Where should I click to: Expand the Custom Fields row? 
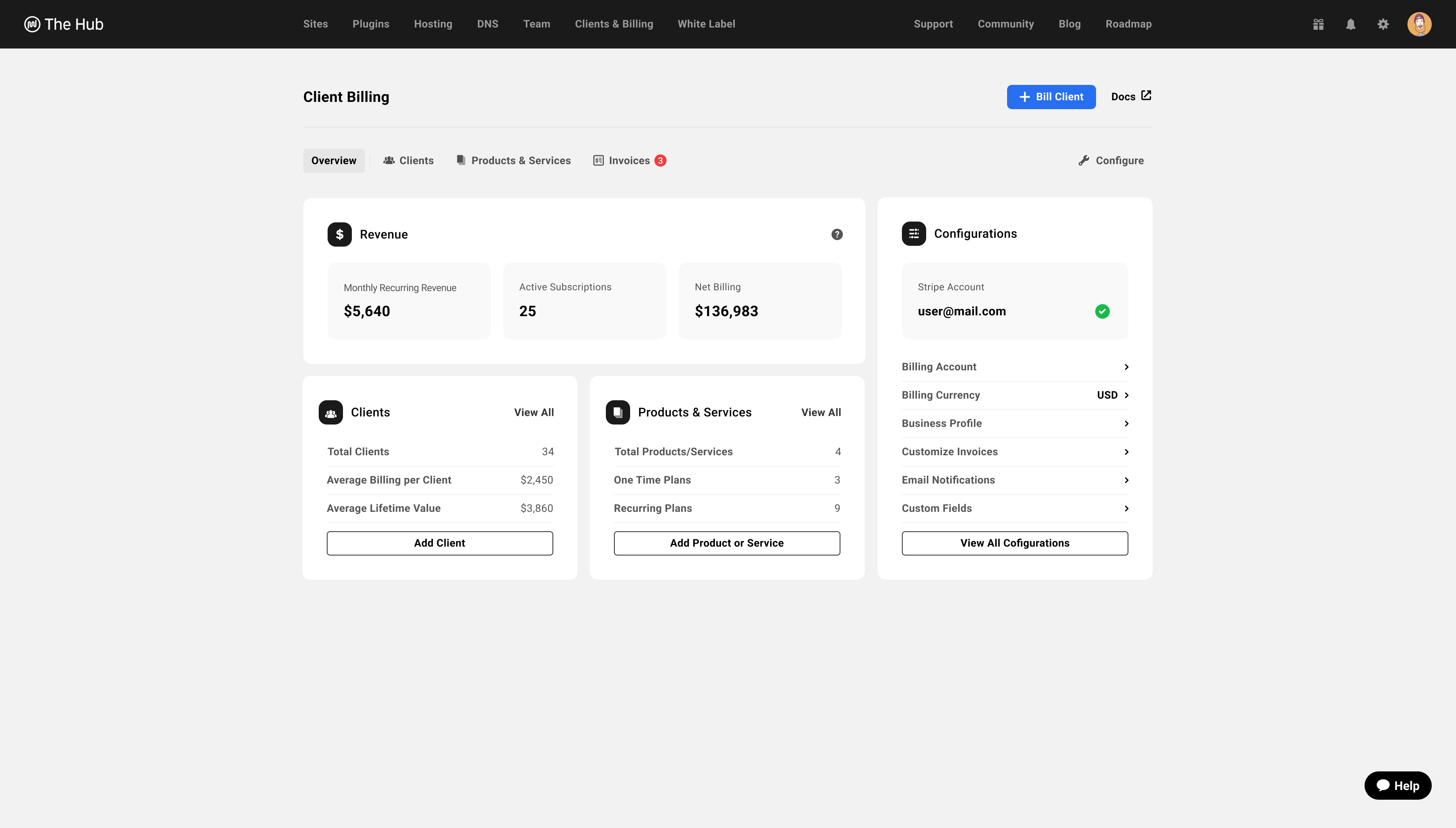[x=1015, y=508]
